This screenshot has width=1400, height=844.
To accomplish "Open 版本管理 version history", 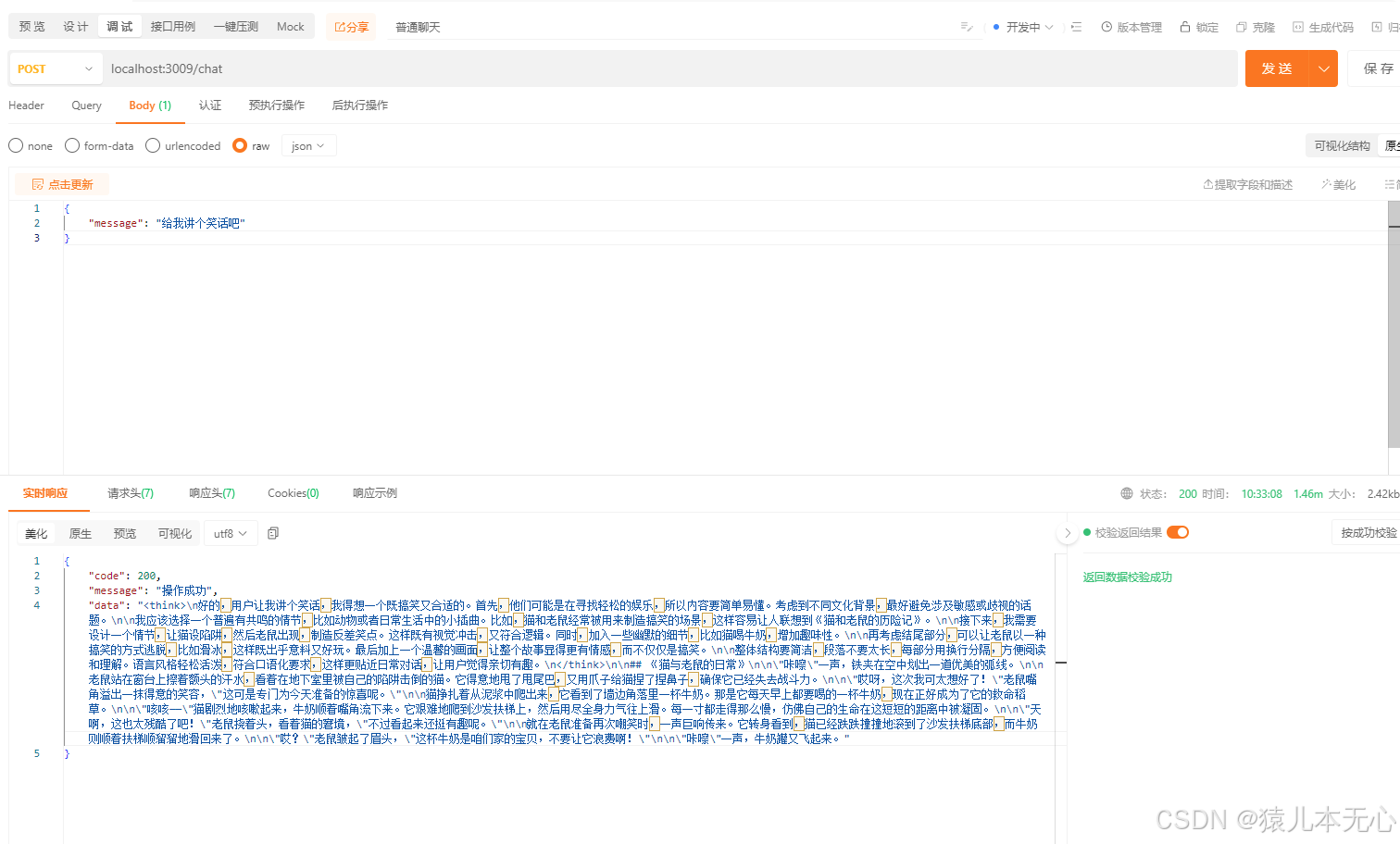I will (x=1131, y=27).
